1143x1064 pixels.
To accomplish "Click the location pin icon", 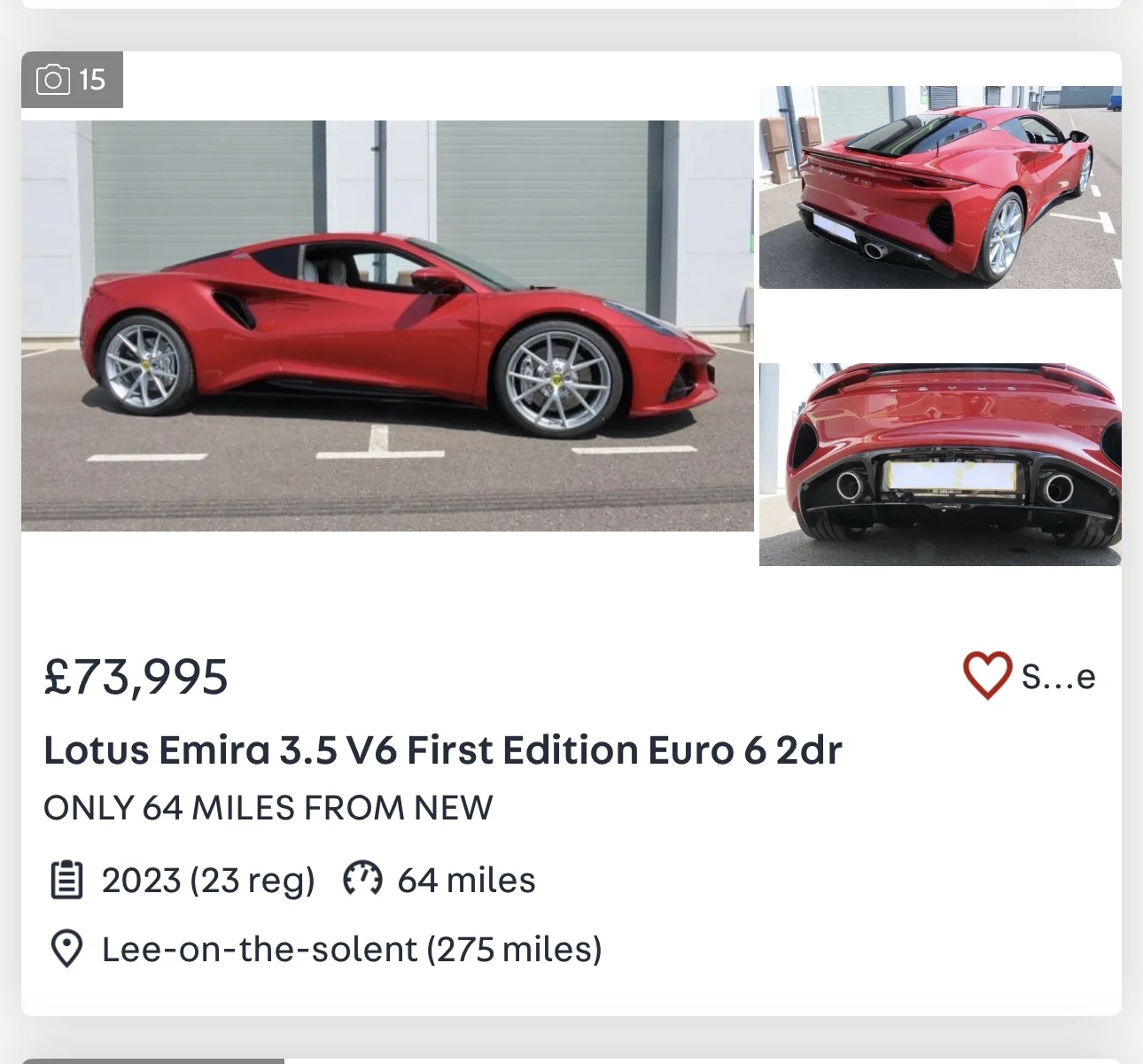I will tap(66, 949).
